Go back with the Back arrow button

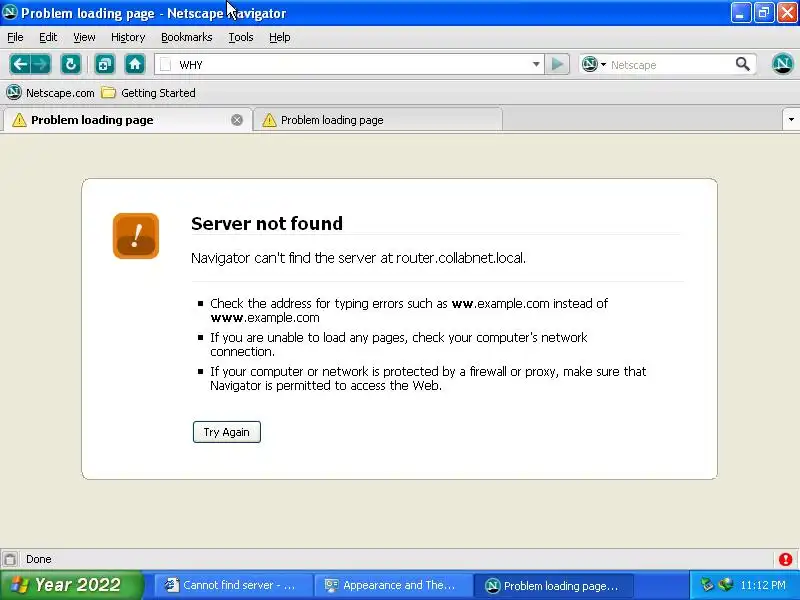(20, 64)
